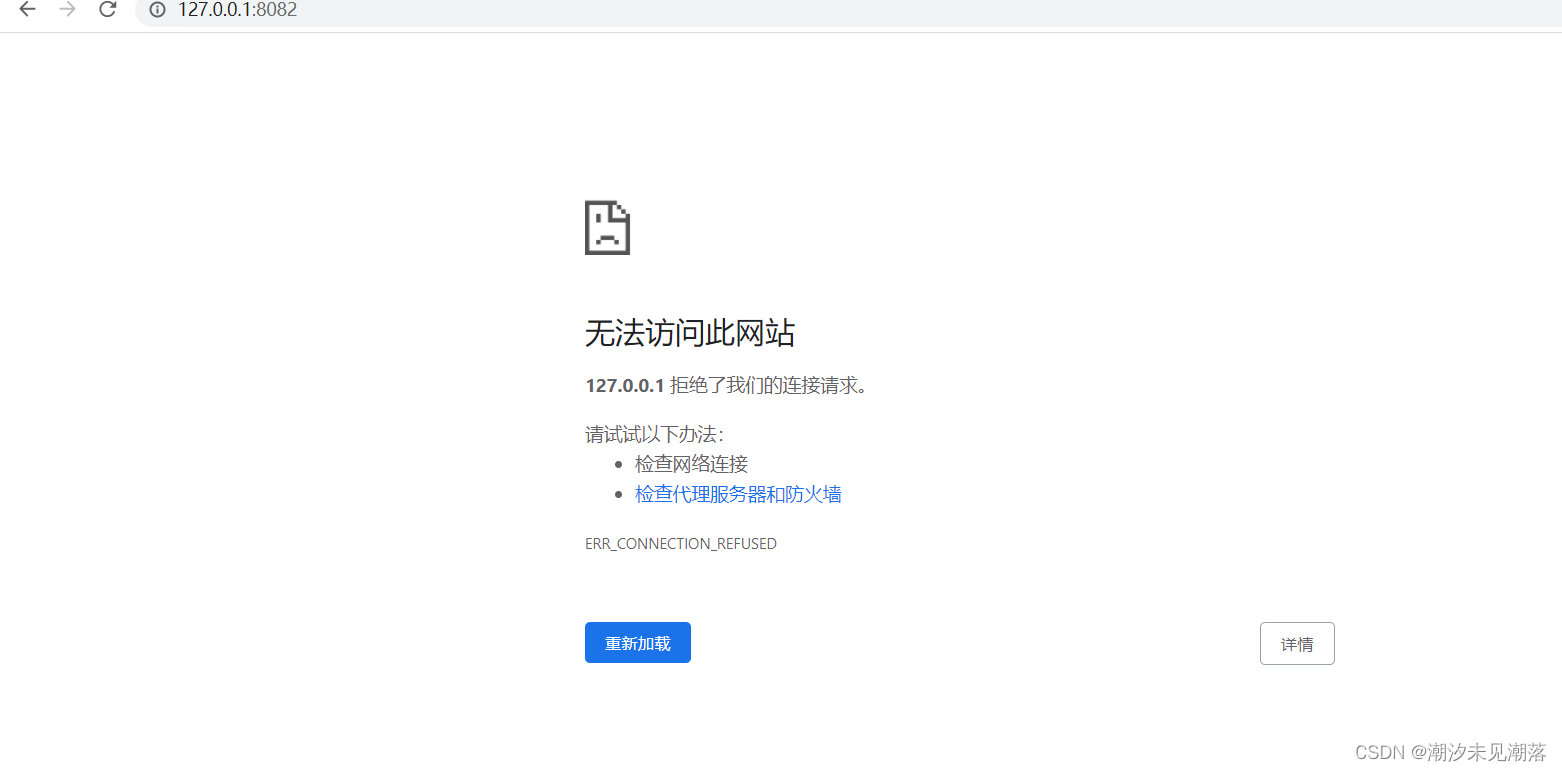Click the browser back arrow

pyautogui.click(x=26, y=11)
